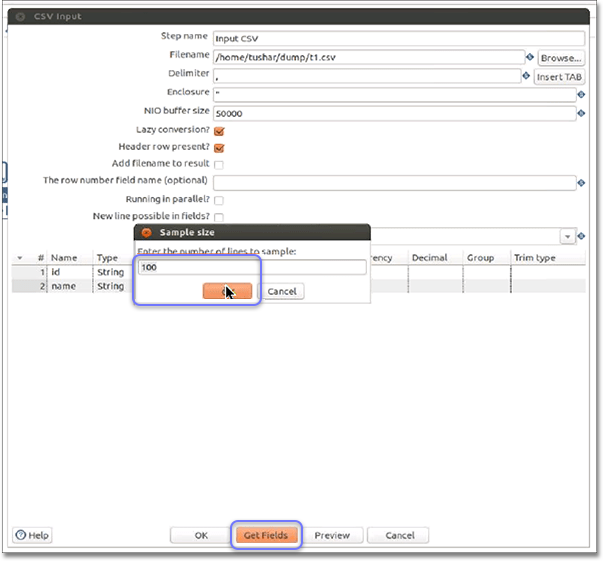Click variable icon next to NIO buffer size

581,113
